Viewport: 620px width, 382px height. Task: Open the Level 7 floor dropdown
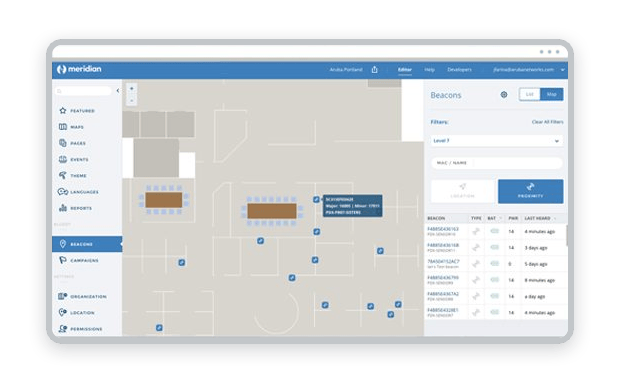point(497,141)
